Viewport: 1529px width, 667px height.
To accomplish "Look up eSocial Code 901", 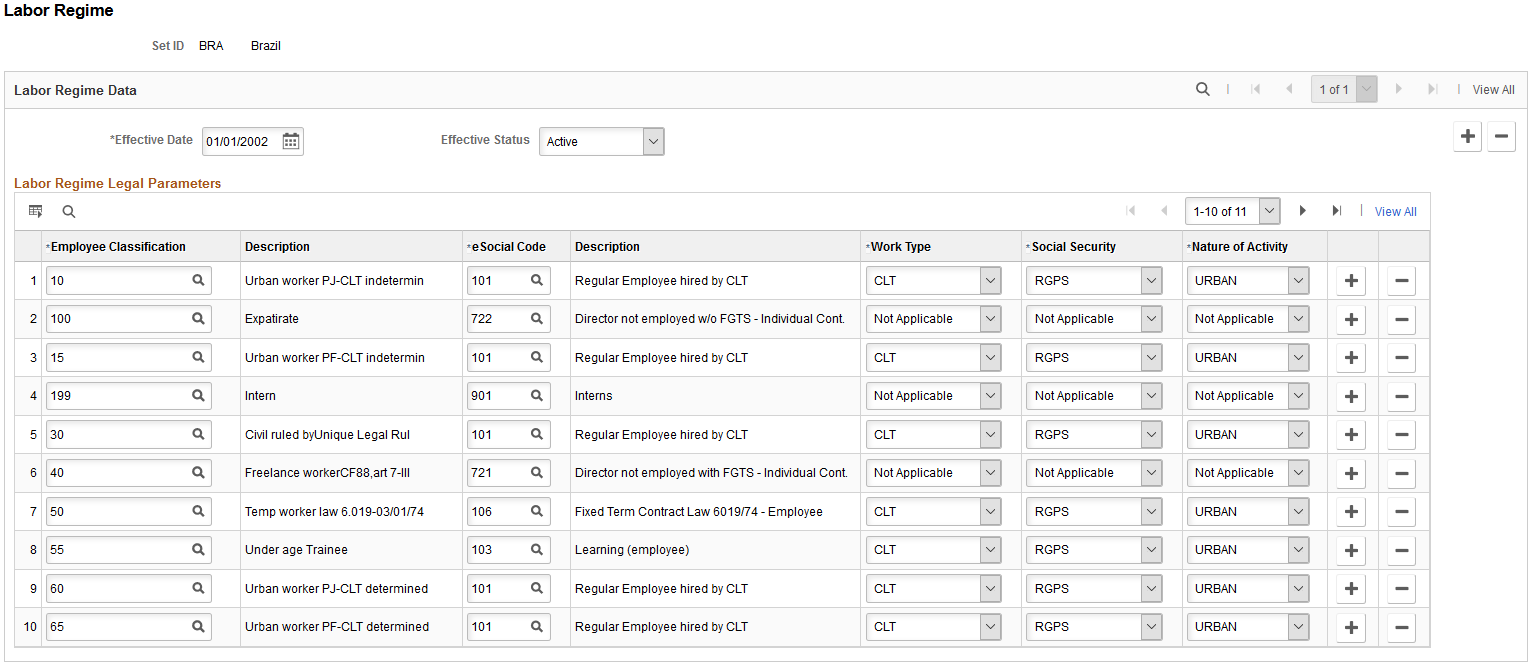I will (537, 396).
